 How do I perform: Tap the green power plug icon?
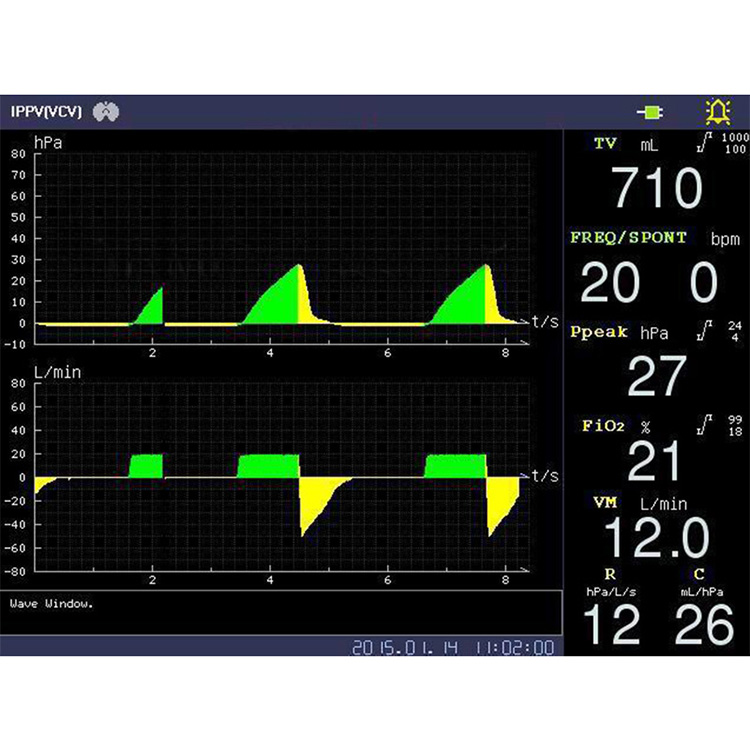click(x=651, y=111)
